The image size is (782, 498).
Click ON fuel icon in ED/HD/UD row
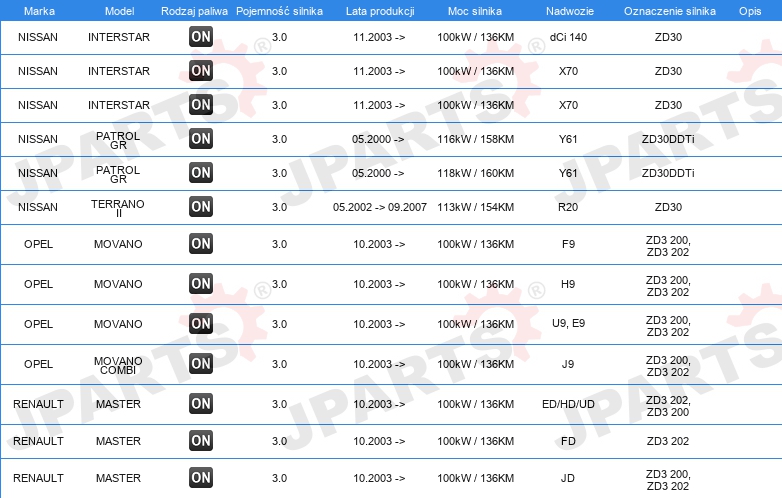click(201, 404)
